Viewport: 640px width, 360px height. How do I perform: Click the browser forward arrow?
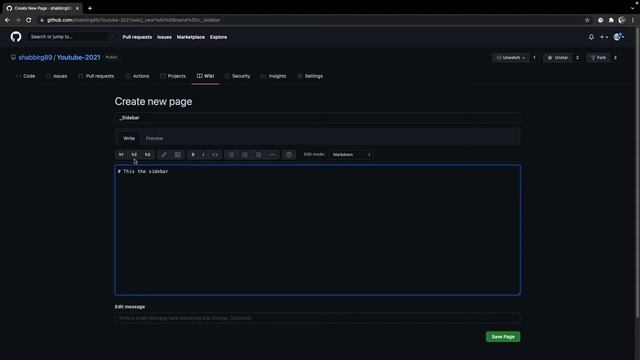tap(18, 20)
